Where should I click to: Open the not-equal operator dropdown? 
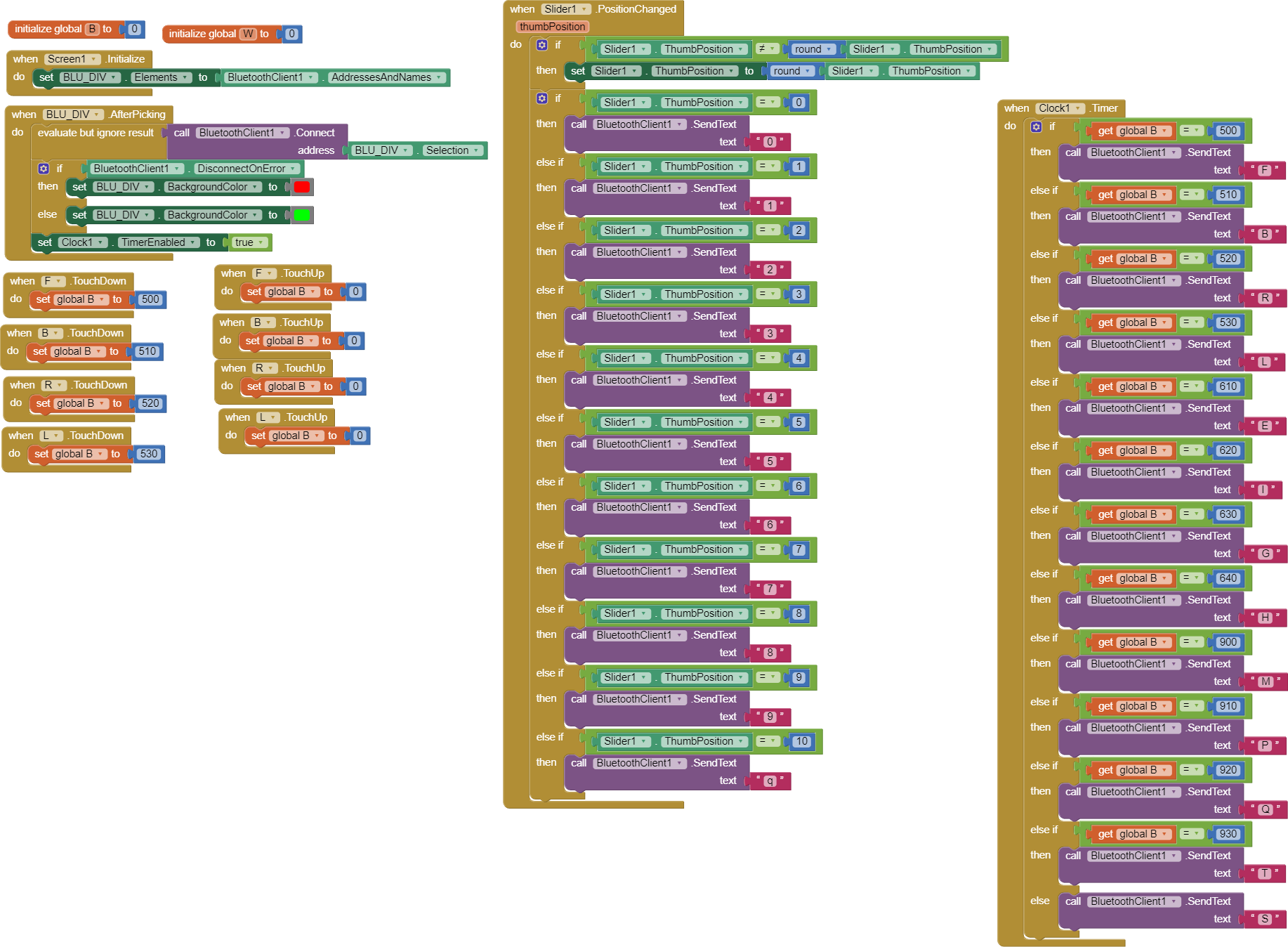(x=767, y=48)
